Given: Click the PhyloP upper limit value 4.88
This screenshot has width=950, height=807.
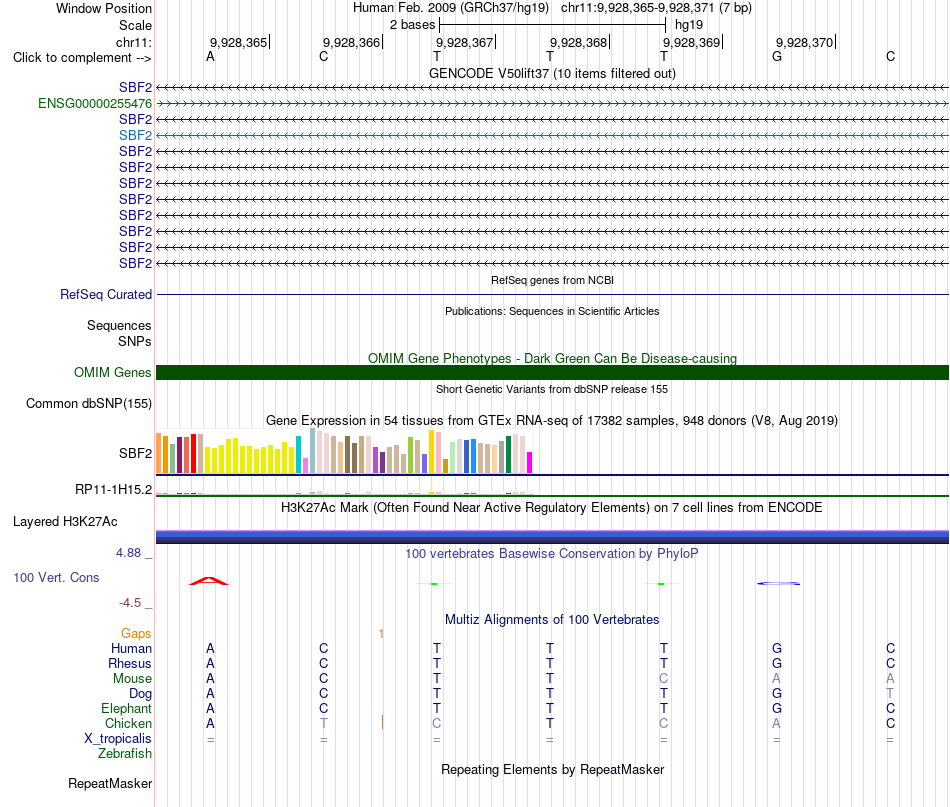Looking at the screenshot, I should (128, 553).
